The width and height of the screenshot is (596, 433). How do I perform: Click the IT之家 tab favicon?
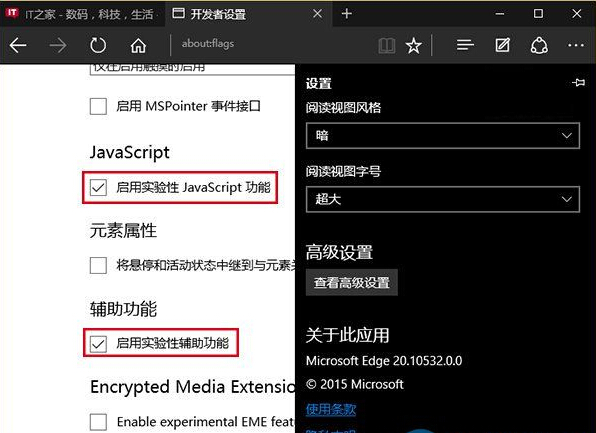click(x=12, y=13)
